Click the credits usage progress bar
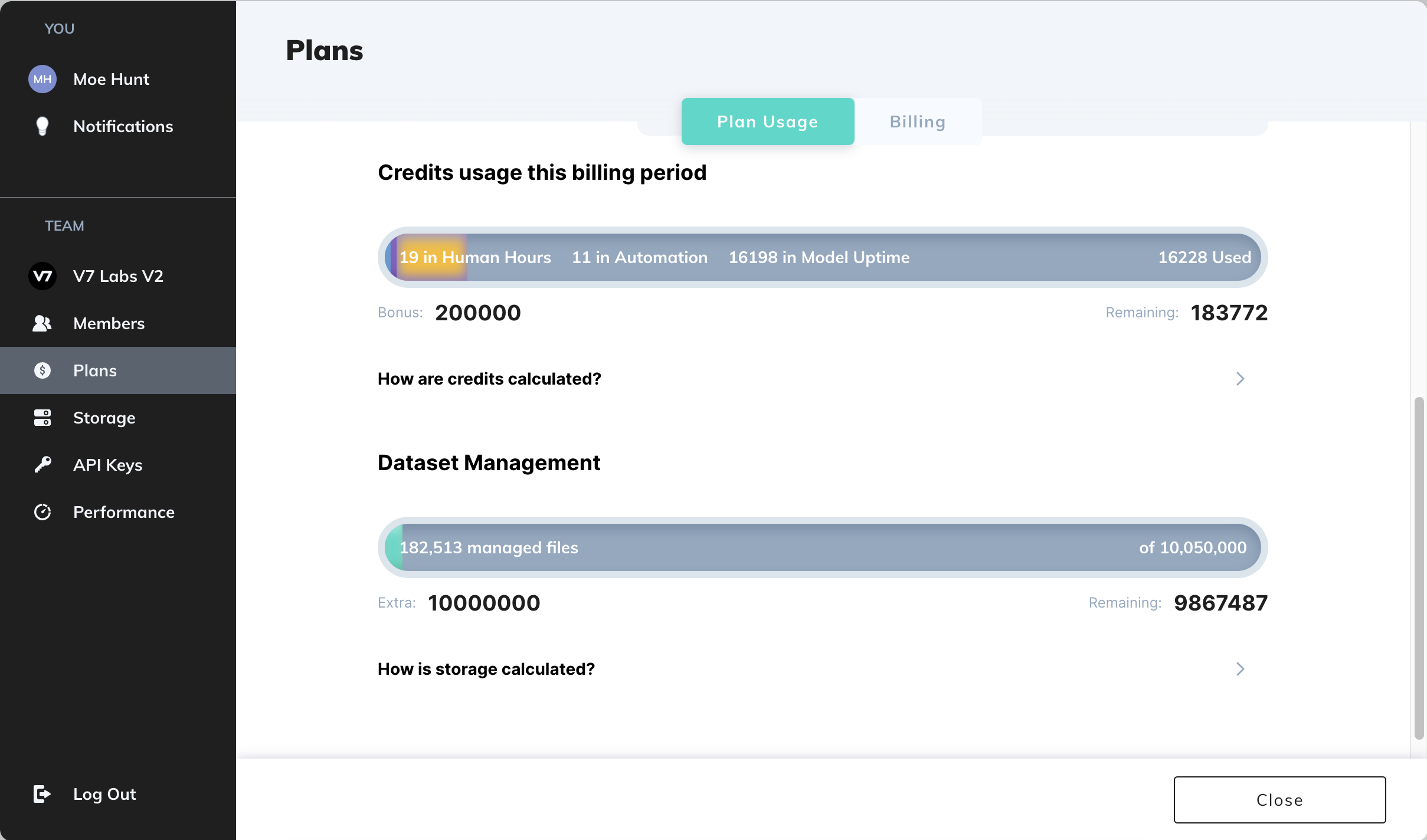The width and height of the screenshot is (1427, 840). (x=823, y=257)
